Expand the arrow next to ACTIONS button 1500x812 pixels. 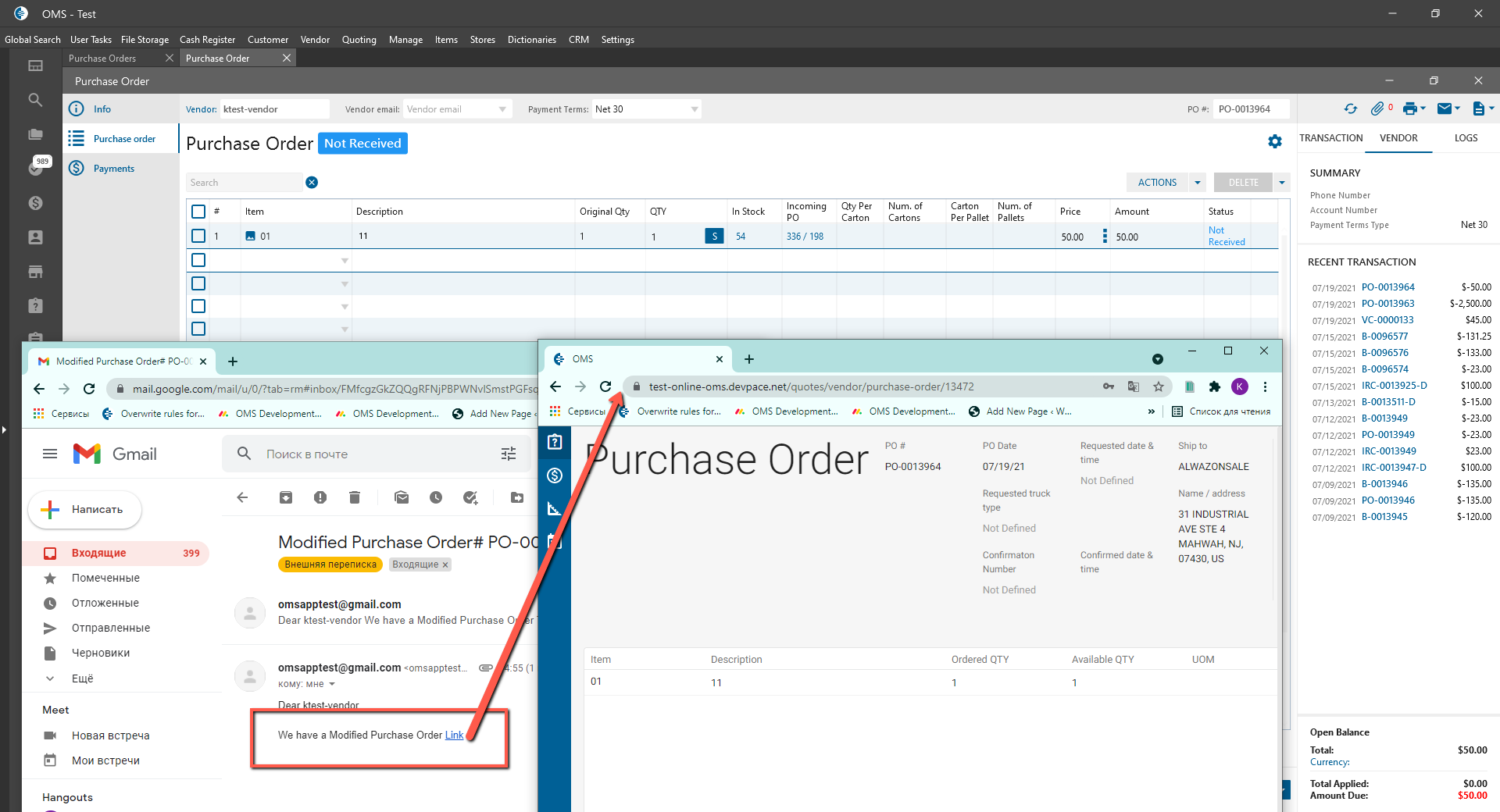[x=1197, y=183]
